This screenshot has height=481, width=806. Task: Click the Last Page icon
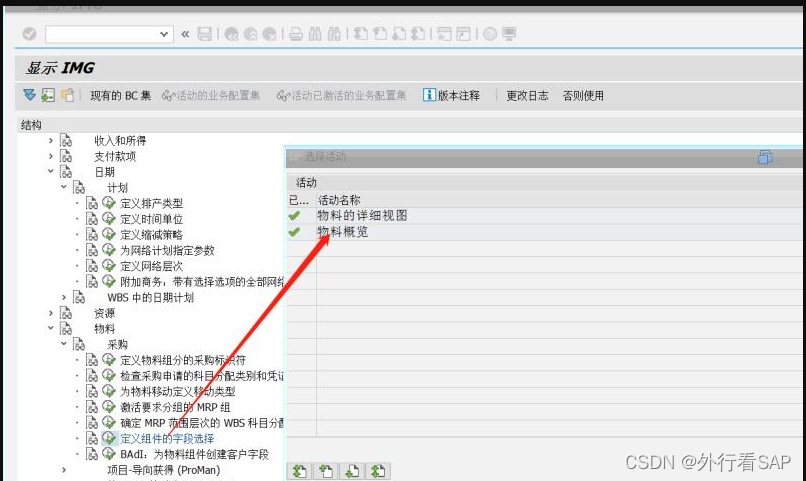click(418, 34)
